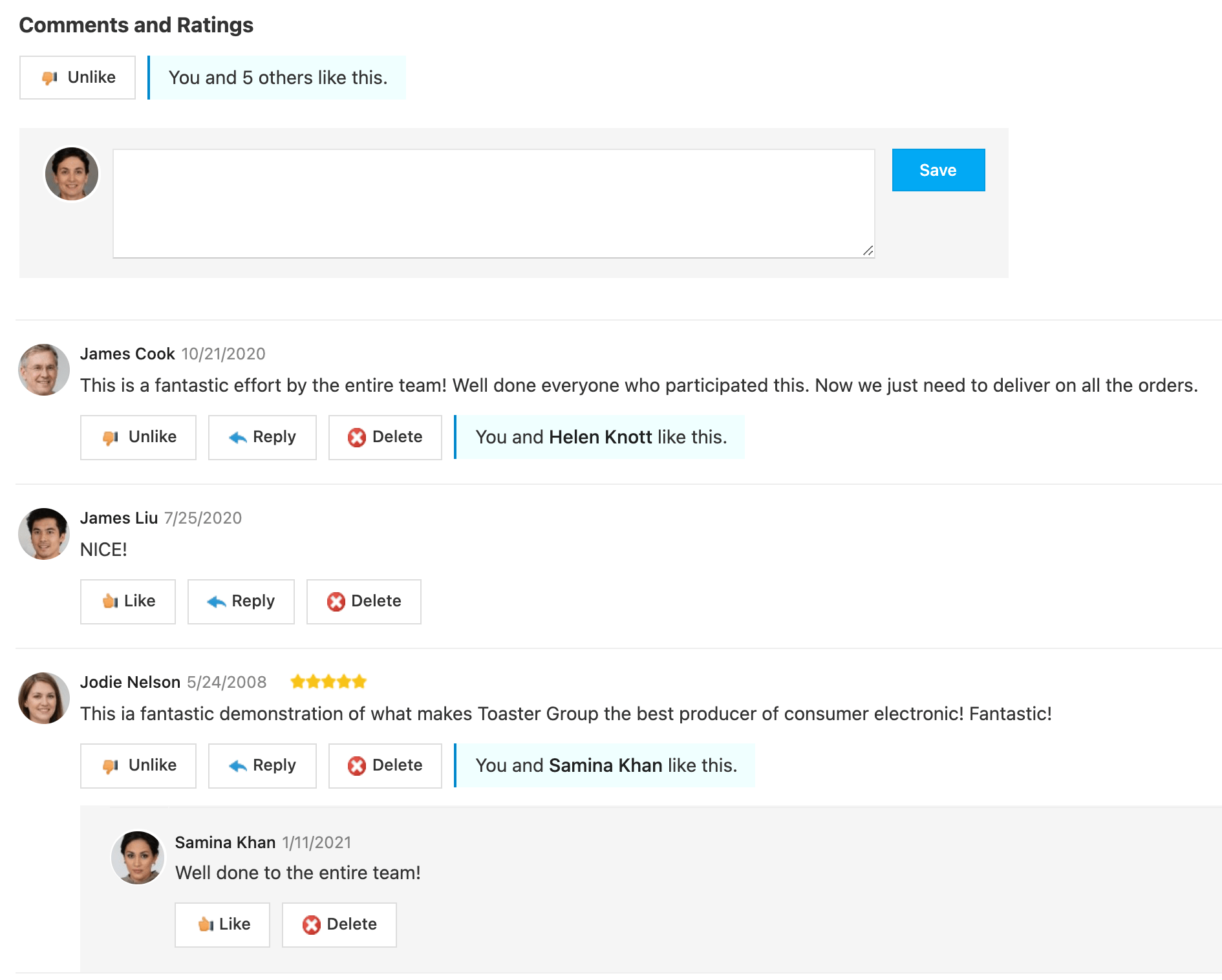Click the five-star rating on Jodie Nelson's comment
Screen dimensions: 1222x980
328,681
